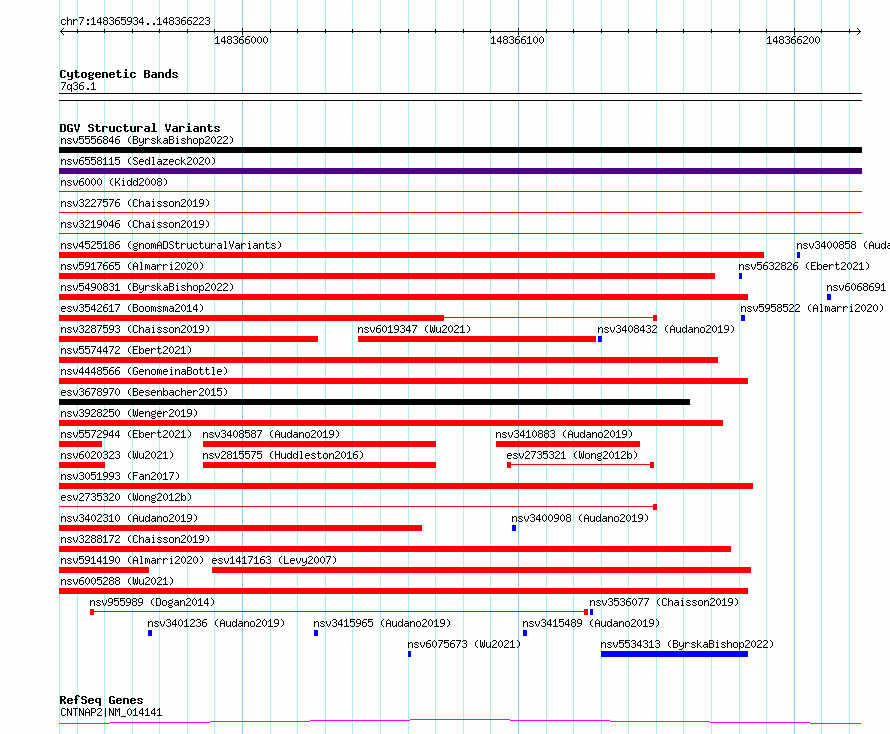Click the nsv3928250 (Wenger2019) label
The height and width of the screenshot is (734, 890).
pyautogui.click(x=129, y=413)
